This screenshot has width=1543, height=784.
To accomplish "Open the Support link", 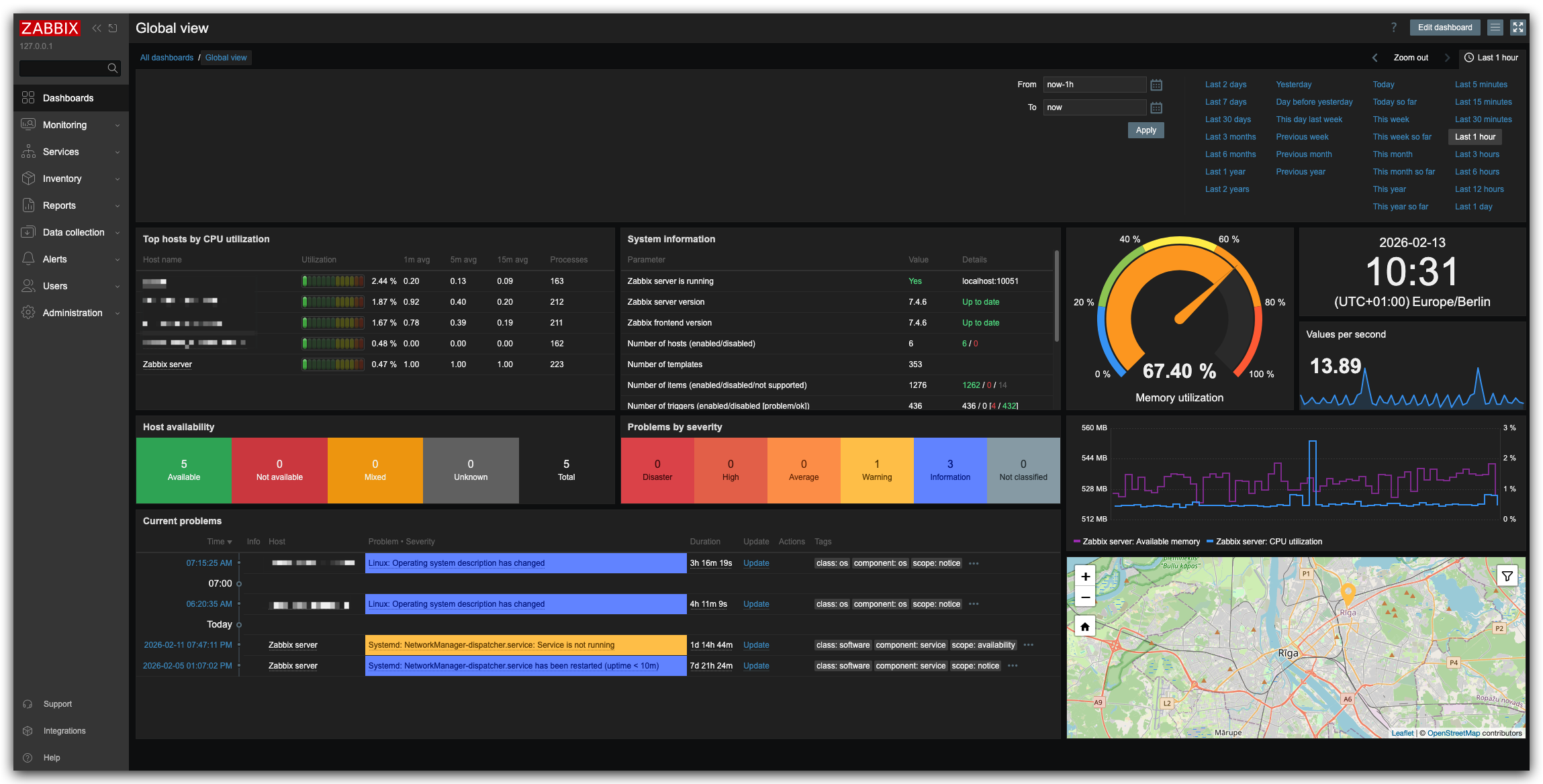I will [x=58, y=704].
